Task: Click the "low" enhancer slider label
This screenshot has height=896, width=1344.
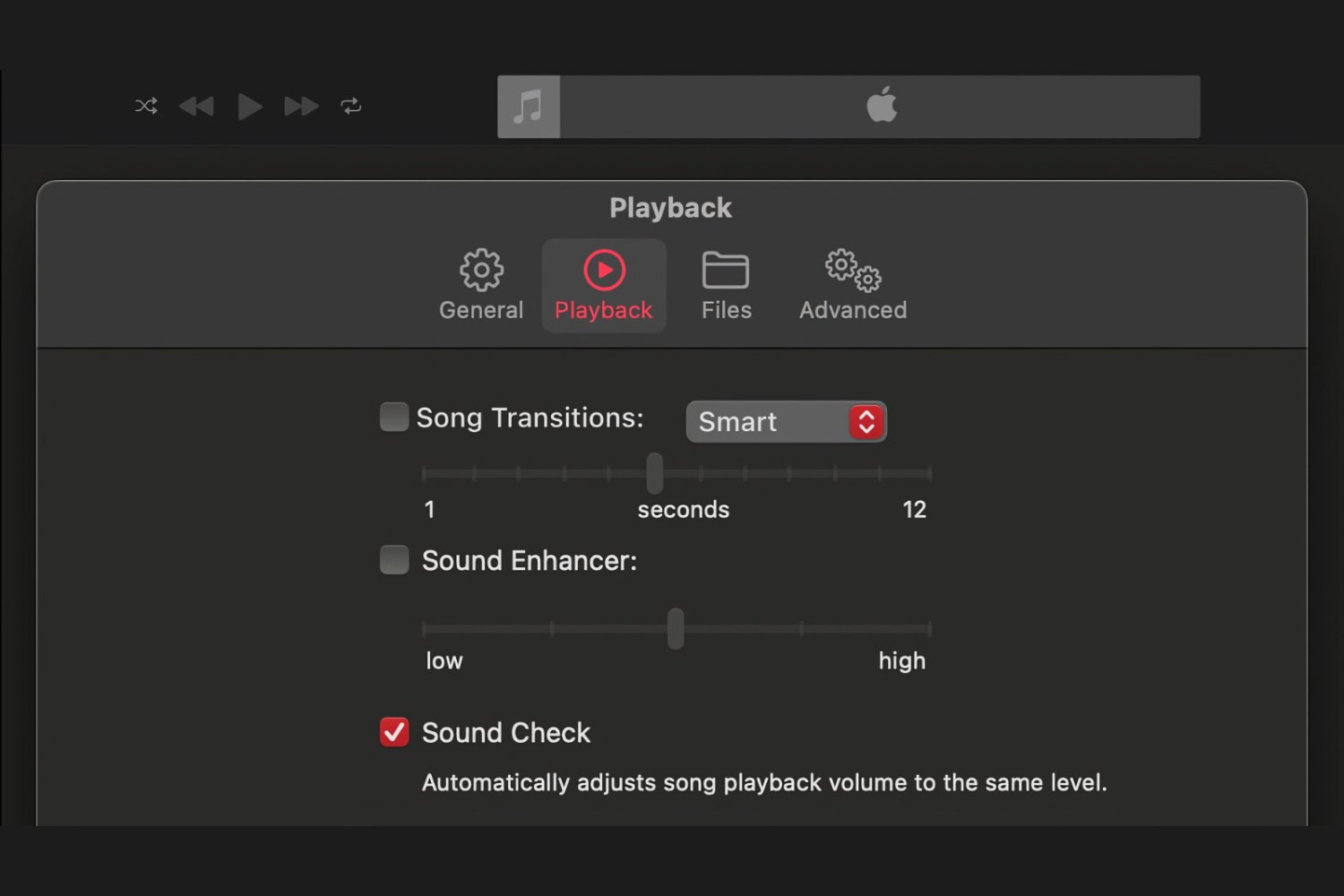Action: pos(444,660)
